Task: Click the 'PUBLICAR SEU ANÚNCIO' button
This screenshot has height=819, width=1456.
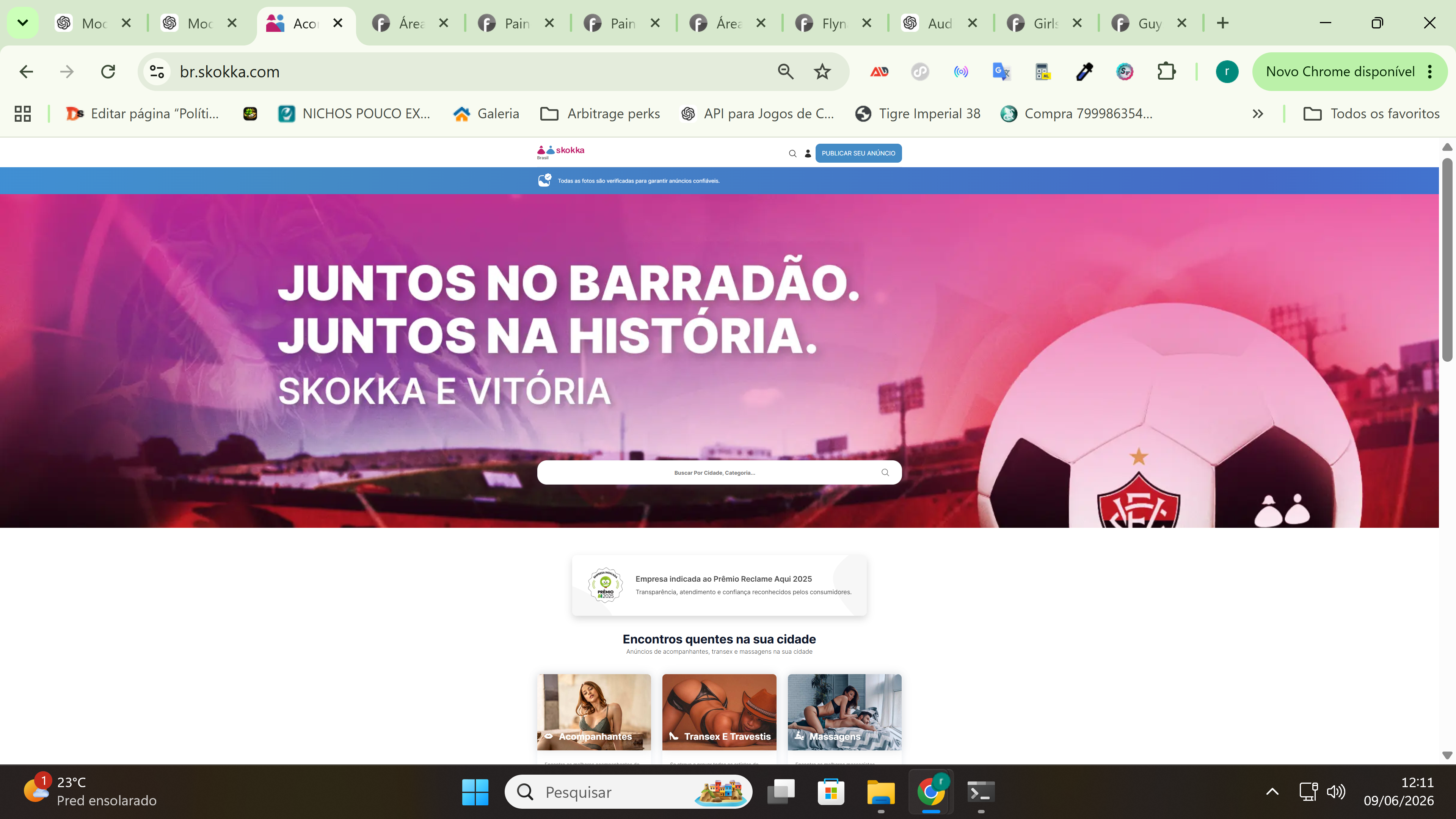Action: (858, 153)
